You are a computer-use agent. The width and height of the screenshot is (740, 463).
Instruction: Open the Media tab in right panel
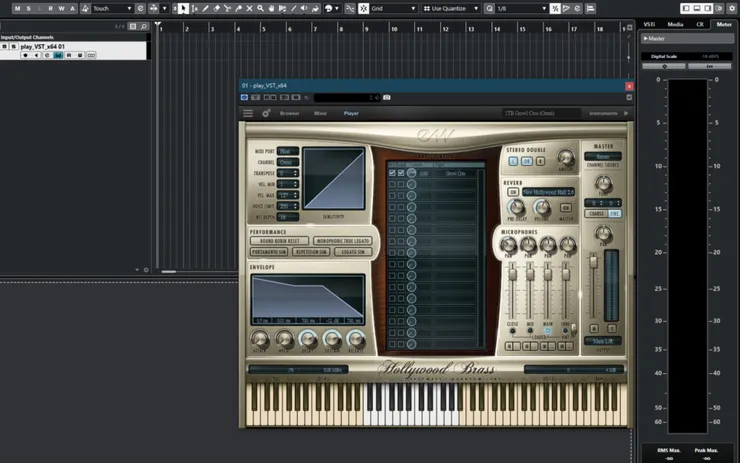pyautogui.click(x=676, y=24)
